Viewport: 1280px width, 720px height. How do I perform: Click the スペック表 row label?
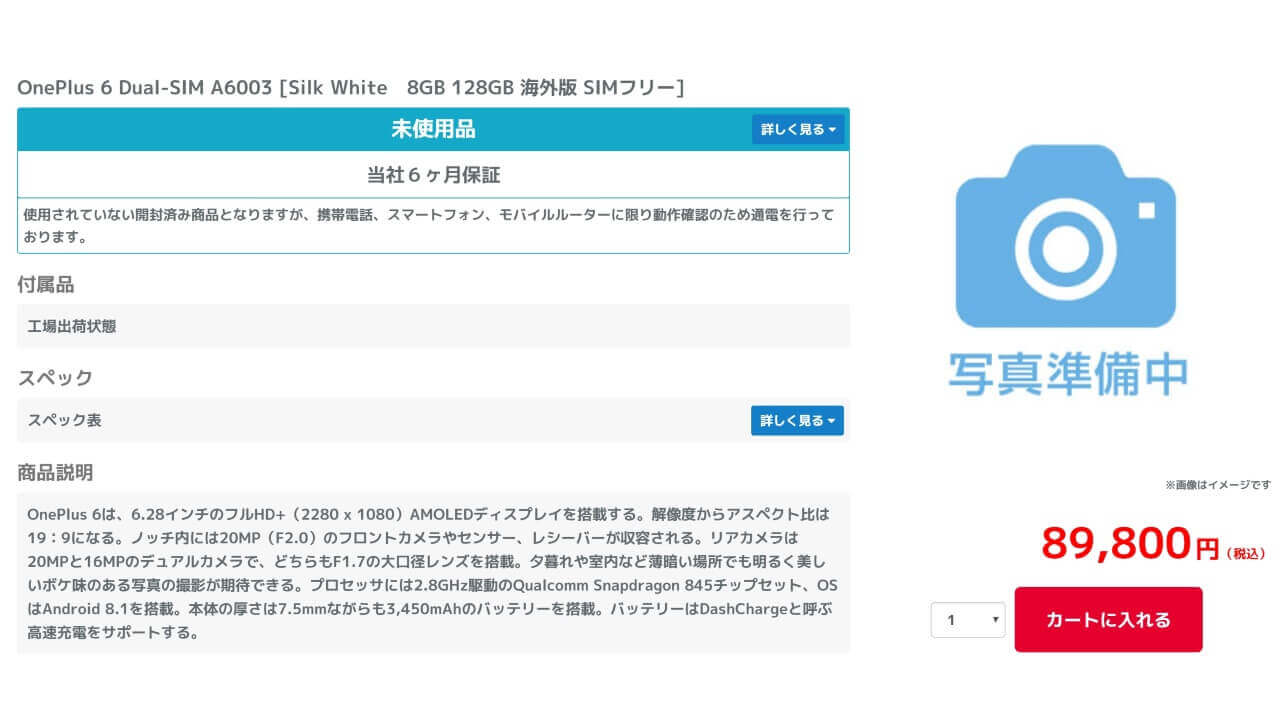(64, 421)
